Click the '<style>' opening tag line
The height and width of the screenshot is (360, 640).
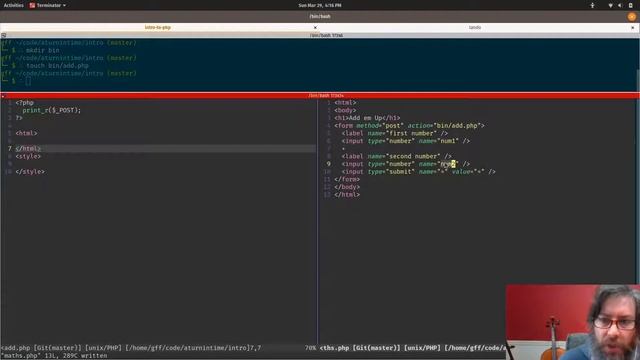28,156
